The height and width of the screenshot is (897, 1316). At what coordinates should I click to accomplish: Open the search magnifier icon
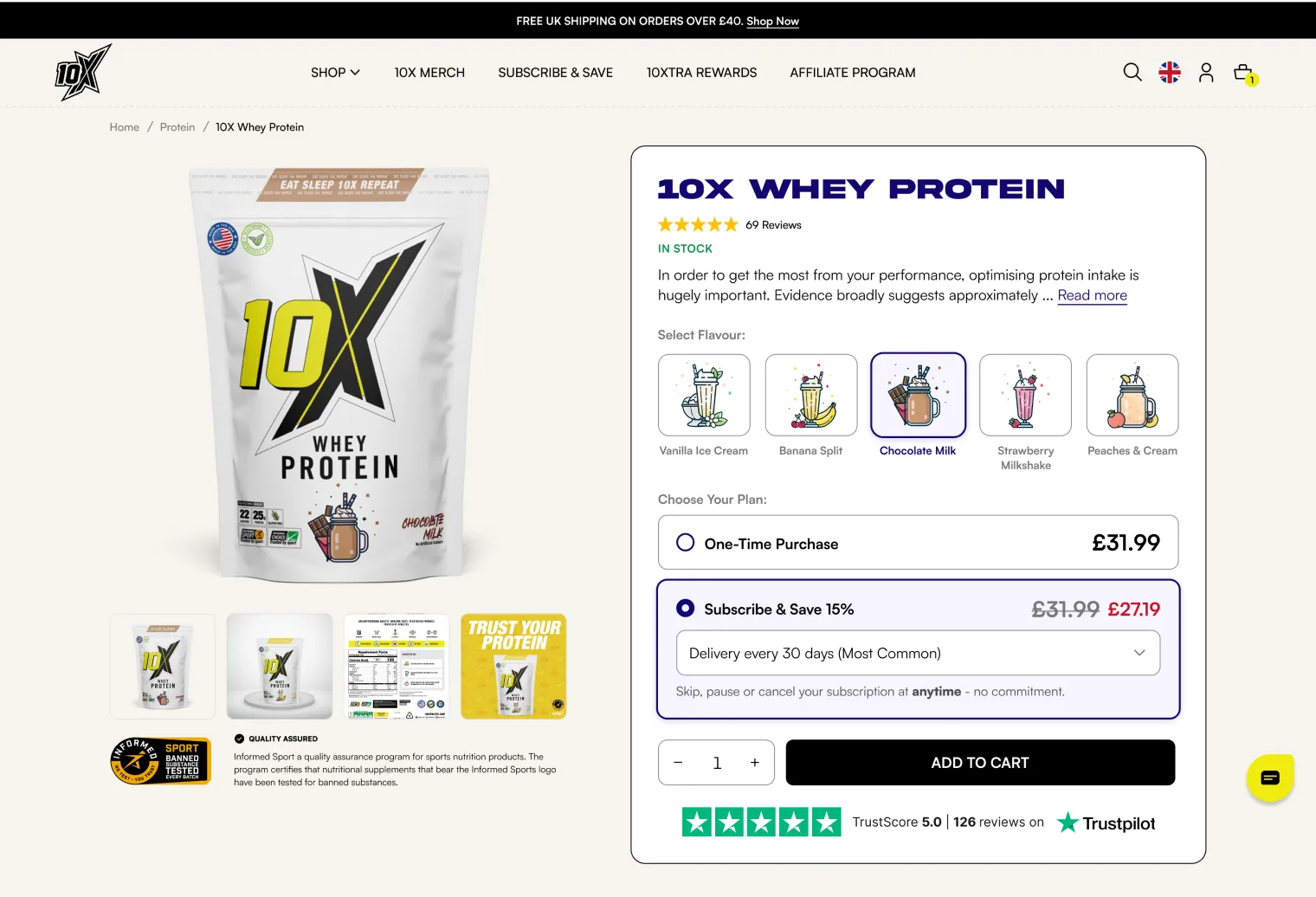pyautogui.click(x=1132, y=73)
